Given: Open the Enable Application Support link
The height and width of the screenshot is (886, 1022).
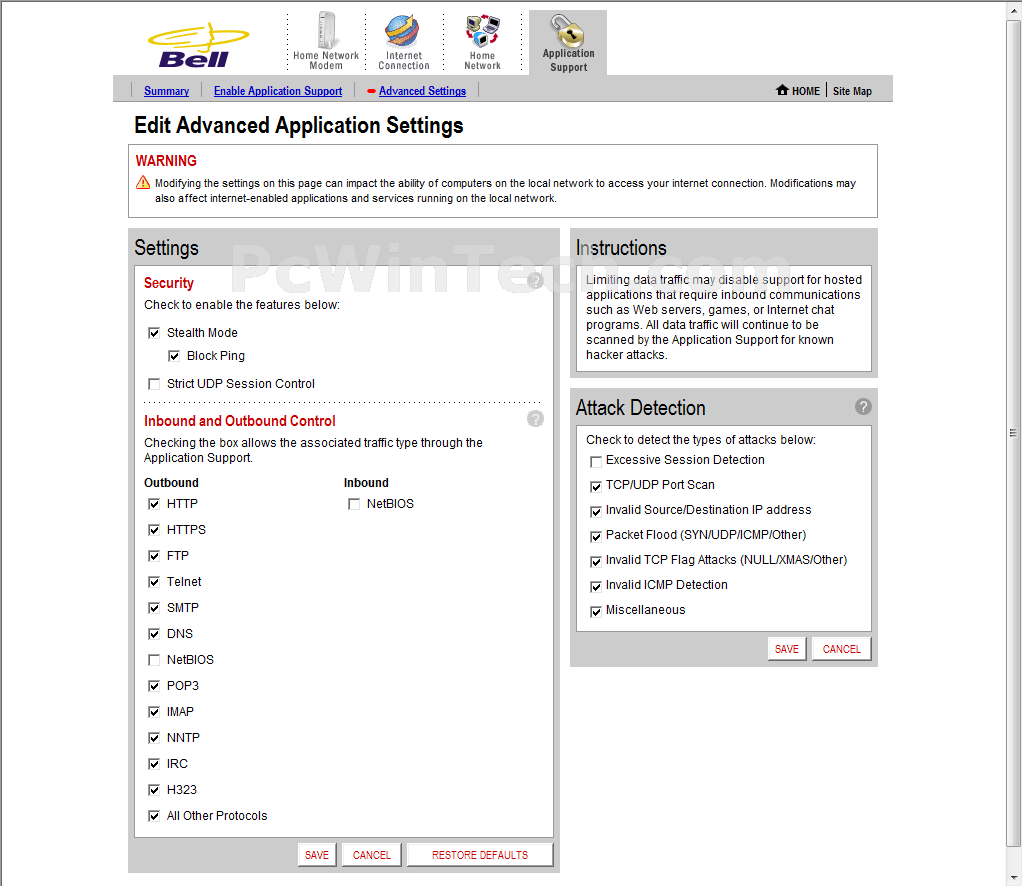Looking at the screenshot, I should (x=278, y=91).
